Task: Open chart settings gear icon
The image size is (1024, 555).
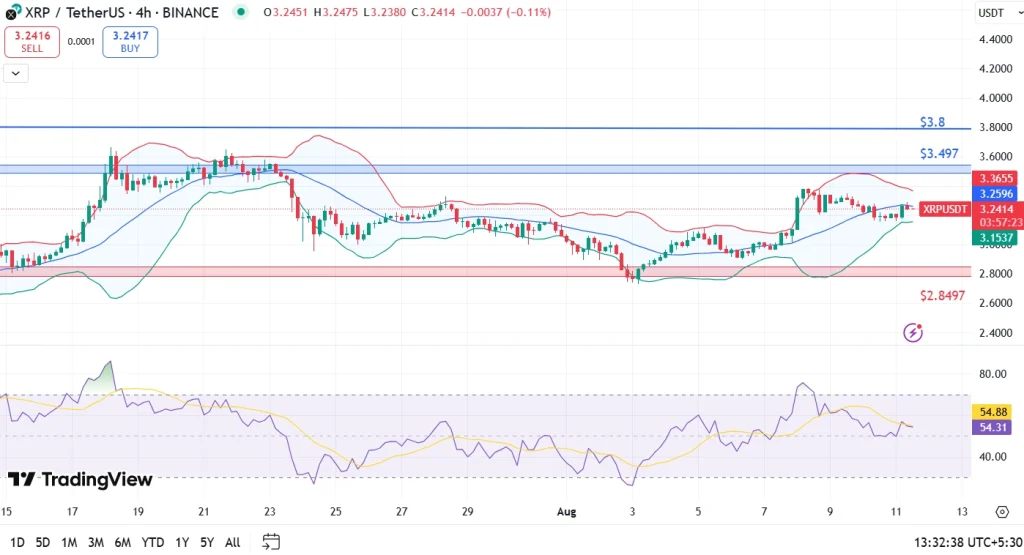Action: [1002, 511]
